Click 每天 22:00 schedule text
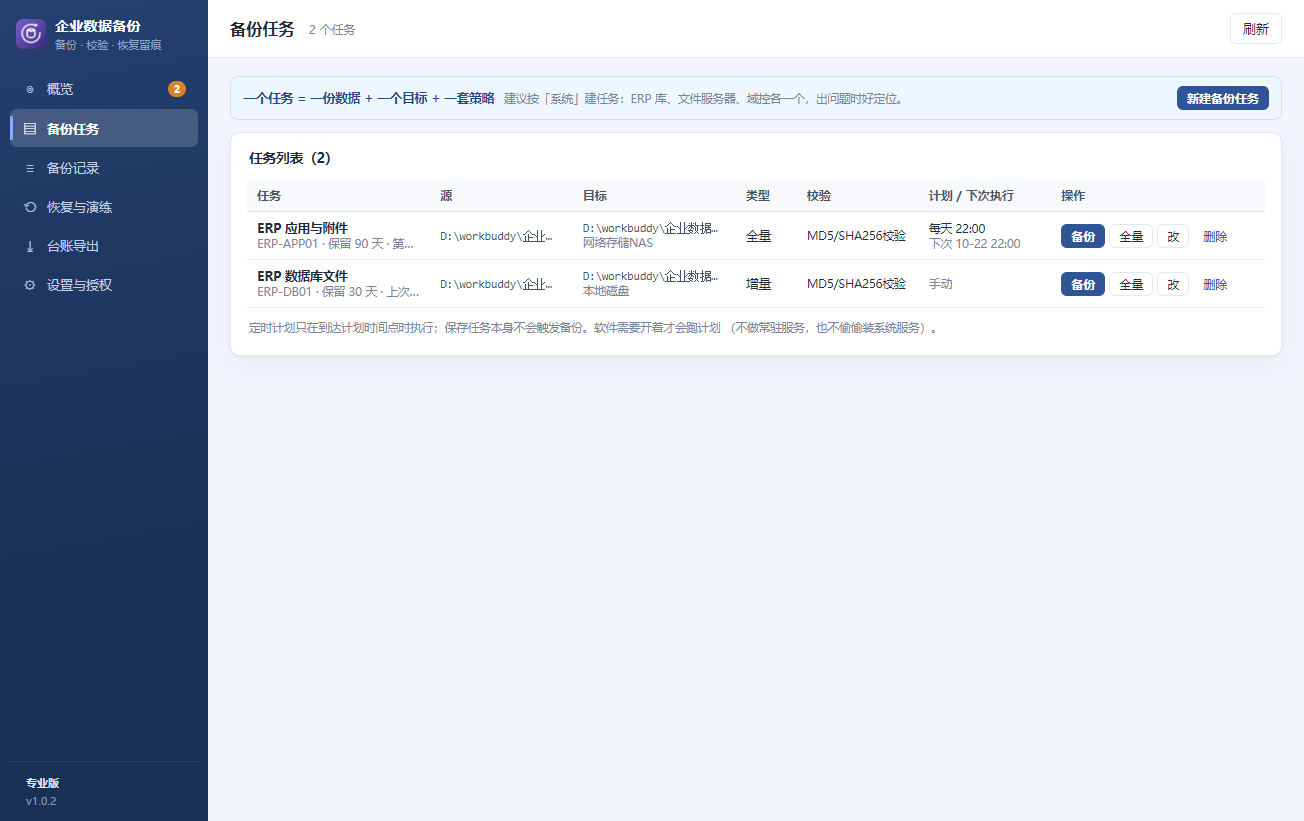 [x=957, y=229]
